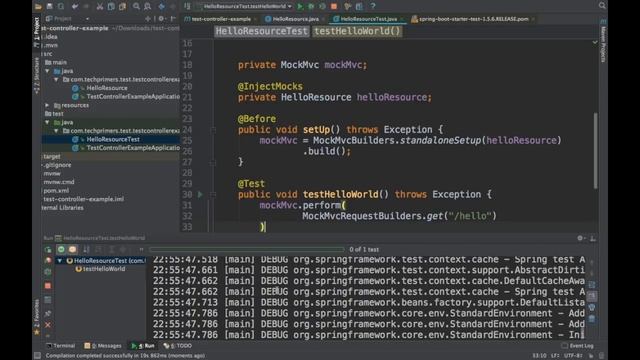Select HelloResource class in project tree
640x360 pixels.
[107, 88]
